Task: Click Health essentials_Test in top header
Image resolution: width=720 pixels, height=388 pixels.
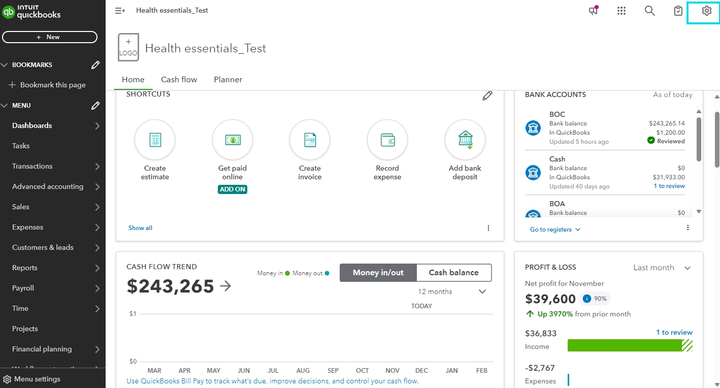Action: 172,10
